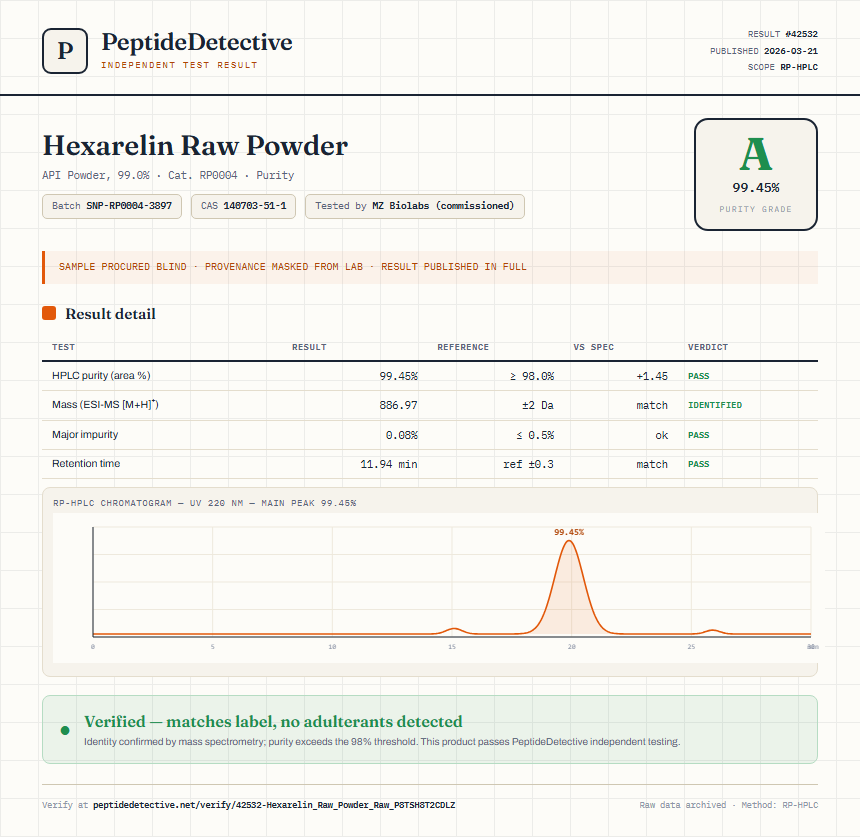Click the Tested by MZ Biolabs chip

coord(415,206)
